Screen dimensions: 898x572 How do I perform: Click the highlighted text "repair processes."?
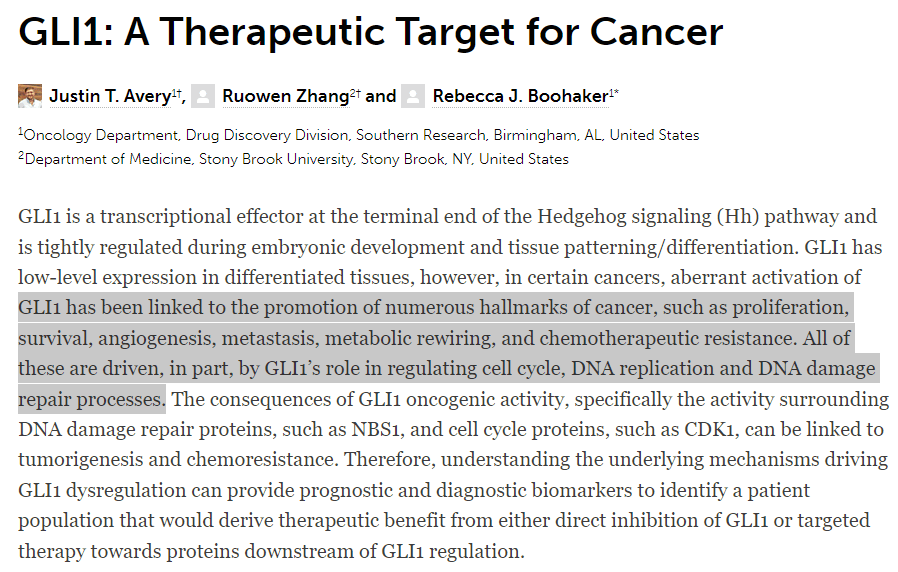click(92, 400)
